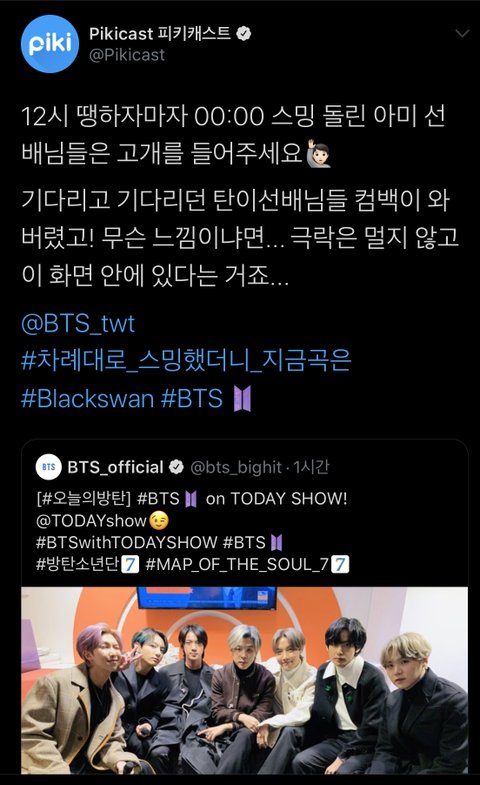Expand the tweet options chevron

[462, 34]
